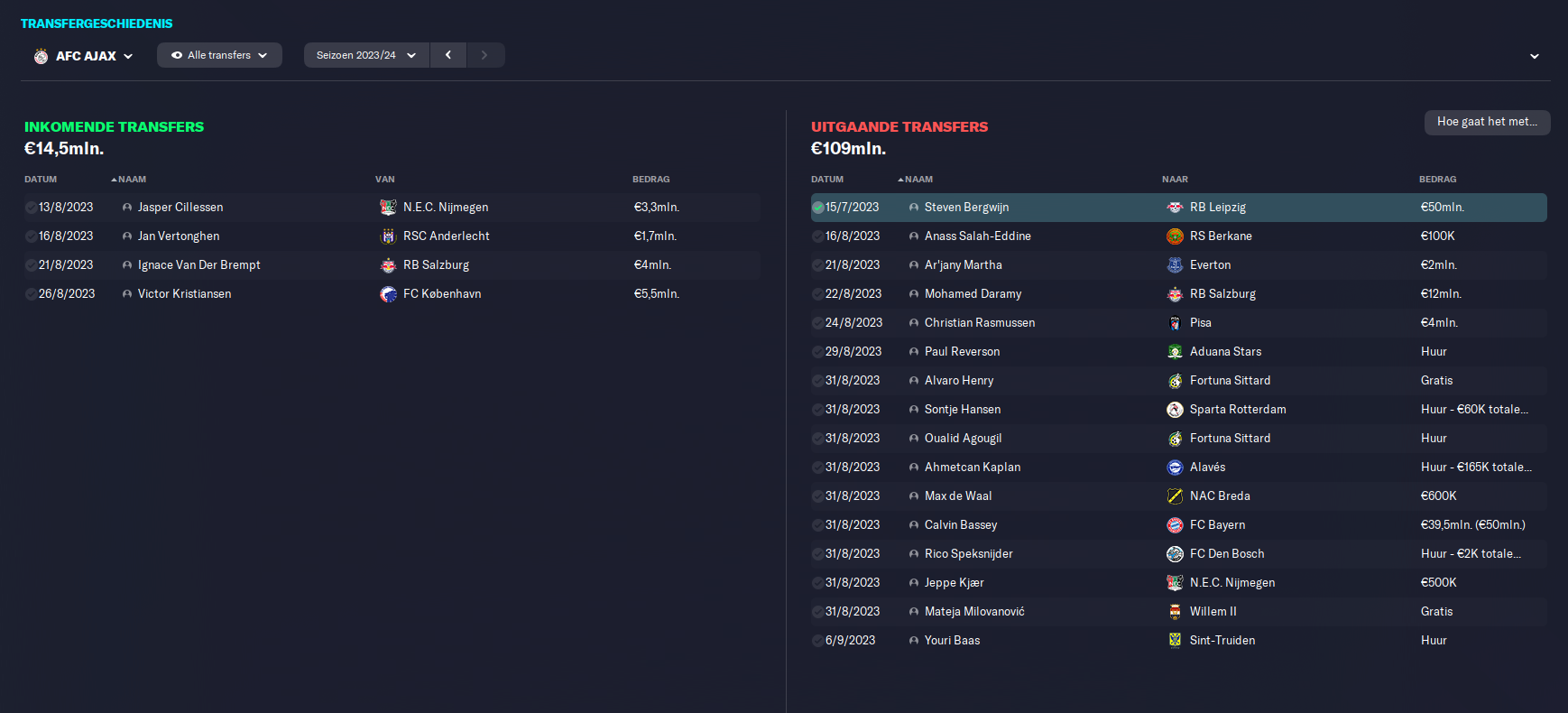Image resolution: width=1568 pixels, height=713 pixels.
Task: Click the Sint-Truiden club crest
Action: click(1175, 641)
